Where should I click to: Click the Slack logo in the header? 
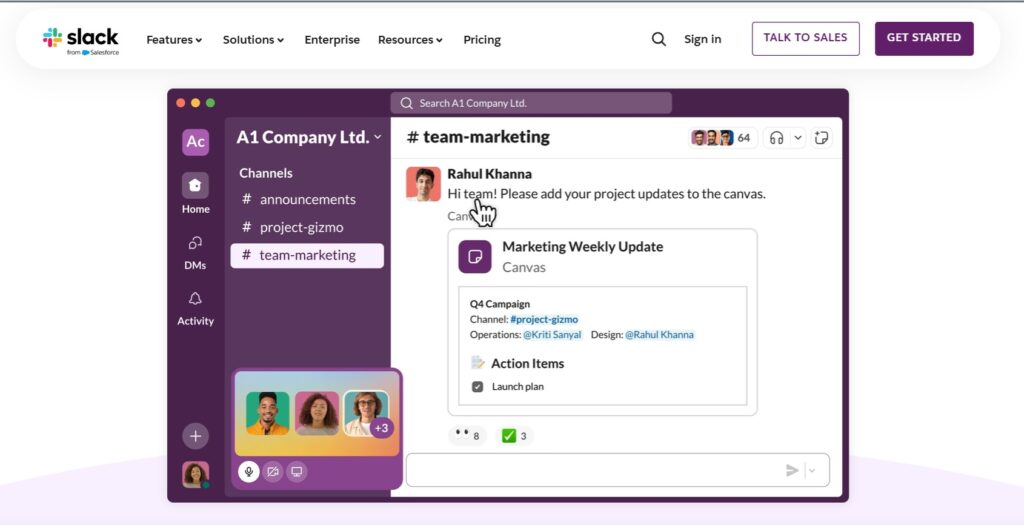(81, 40)
